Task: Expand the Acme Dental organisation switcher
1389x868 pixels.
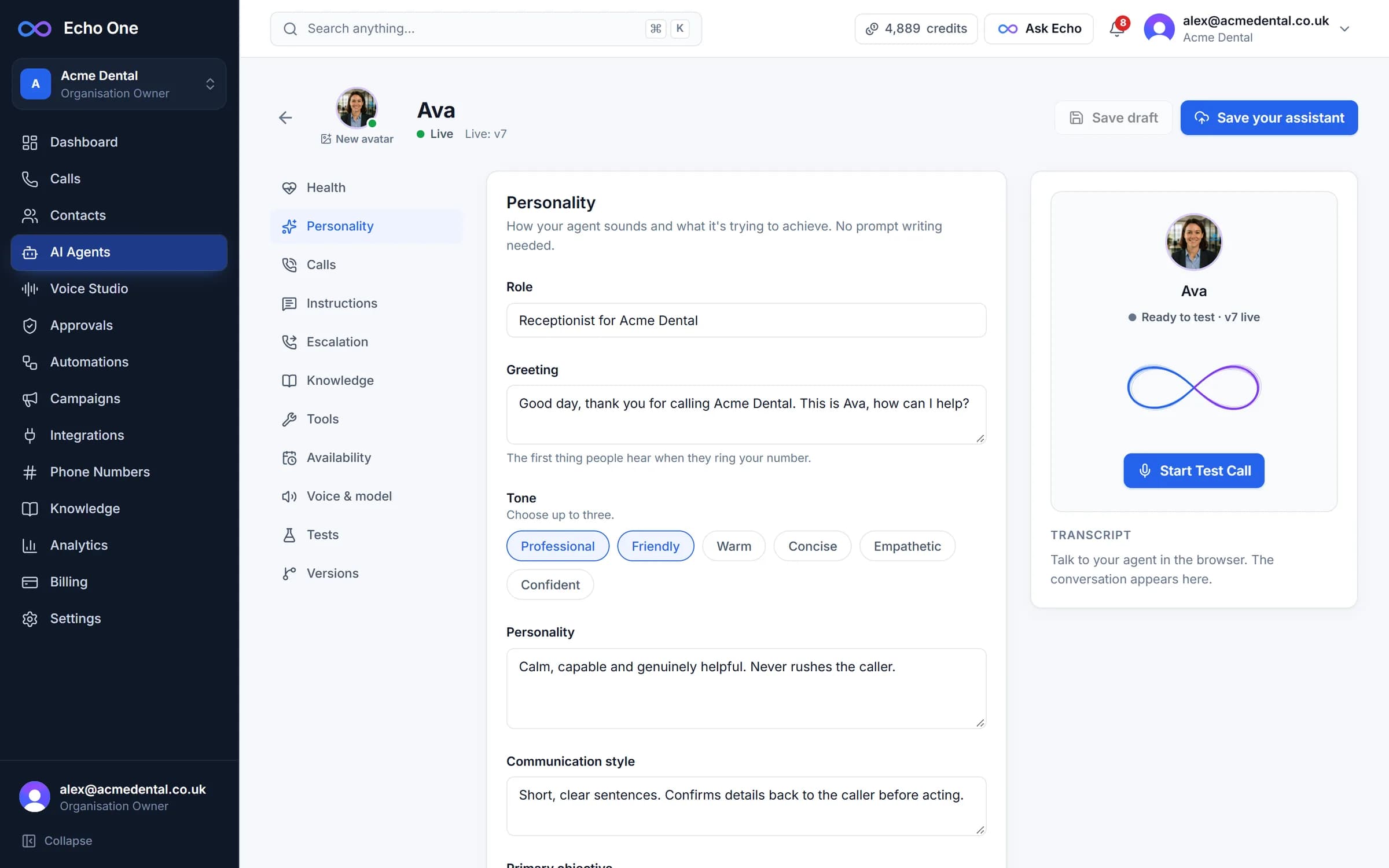Action: 119,84
